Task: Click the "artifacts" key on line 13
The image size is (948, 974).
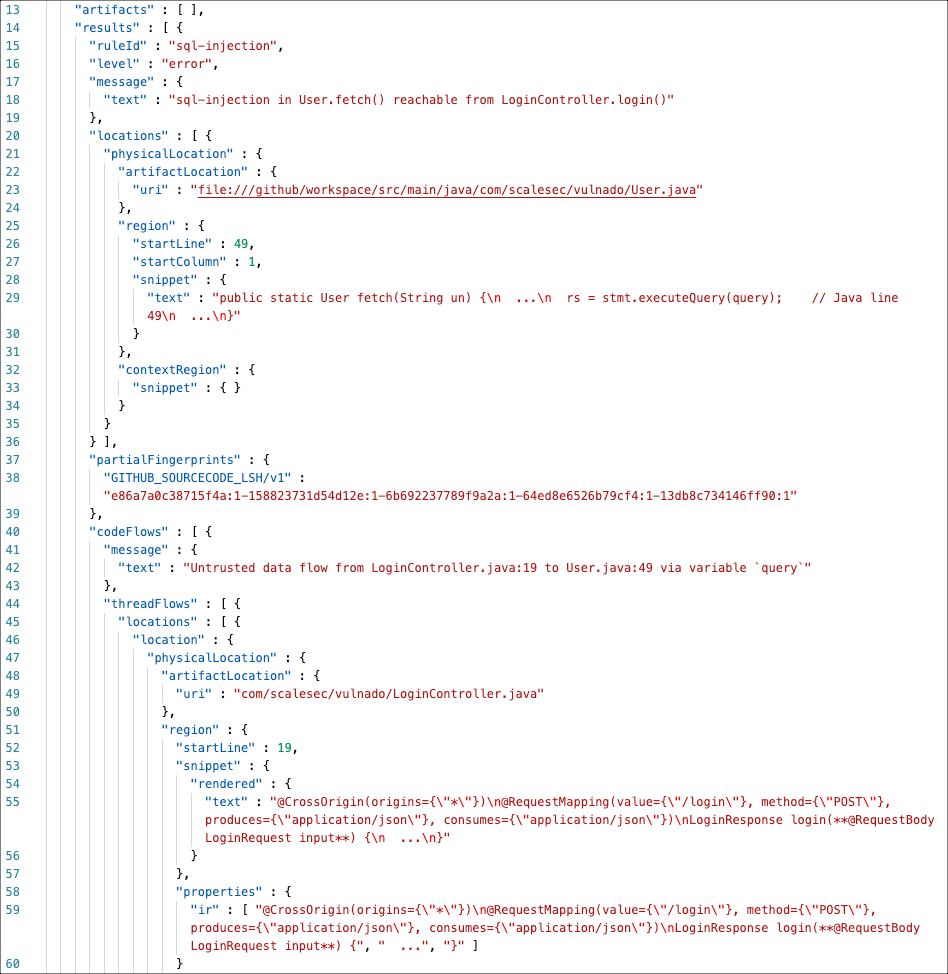Action: pos(110,10)
